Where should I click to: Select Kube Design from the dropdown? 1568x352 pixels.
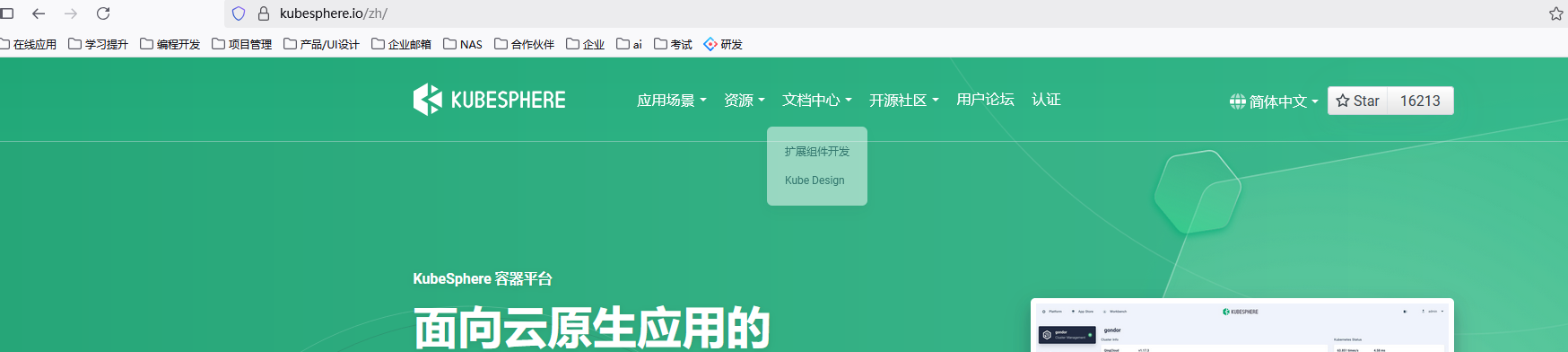[x=814, y=180]
